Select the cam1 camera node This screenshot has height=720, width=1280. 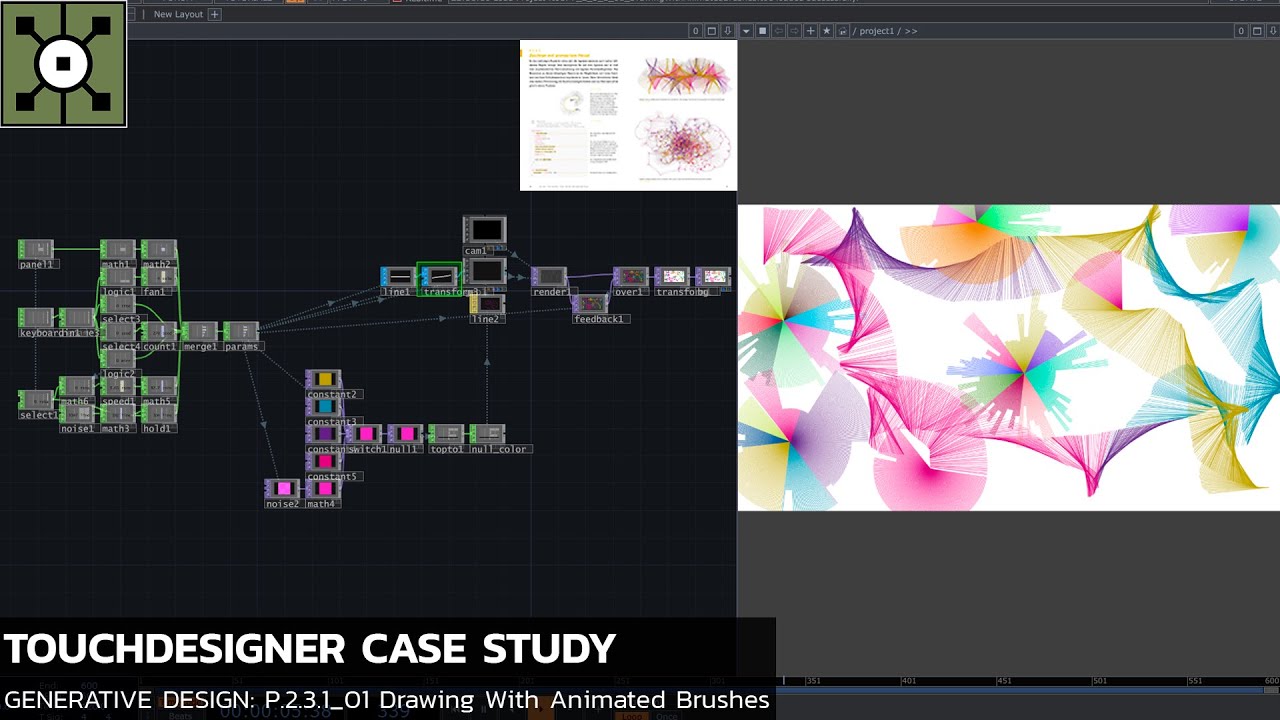pos(485,230)
